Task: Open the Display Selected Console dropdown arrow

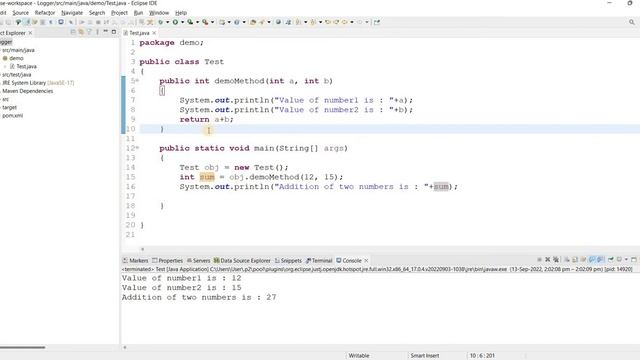Action: [x=626, y=260]
